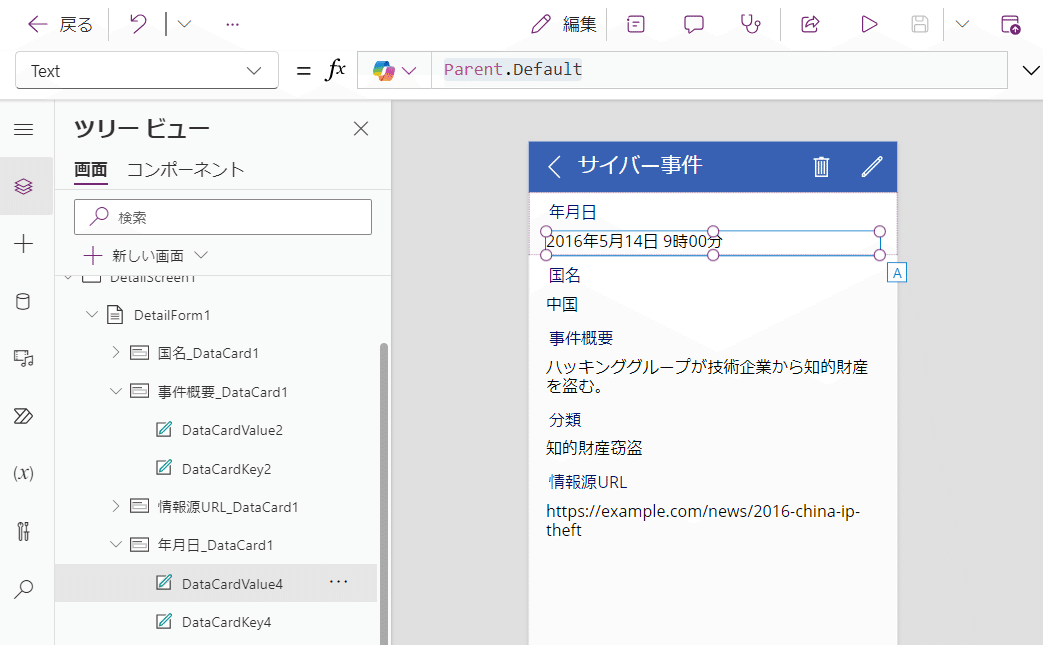Select the 中国 value on canvas
Screen dimensions: 1043x645
pos(562,305)
